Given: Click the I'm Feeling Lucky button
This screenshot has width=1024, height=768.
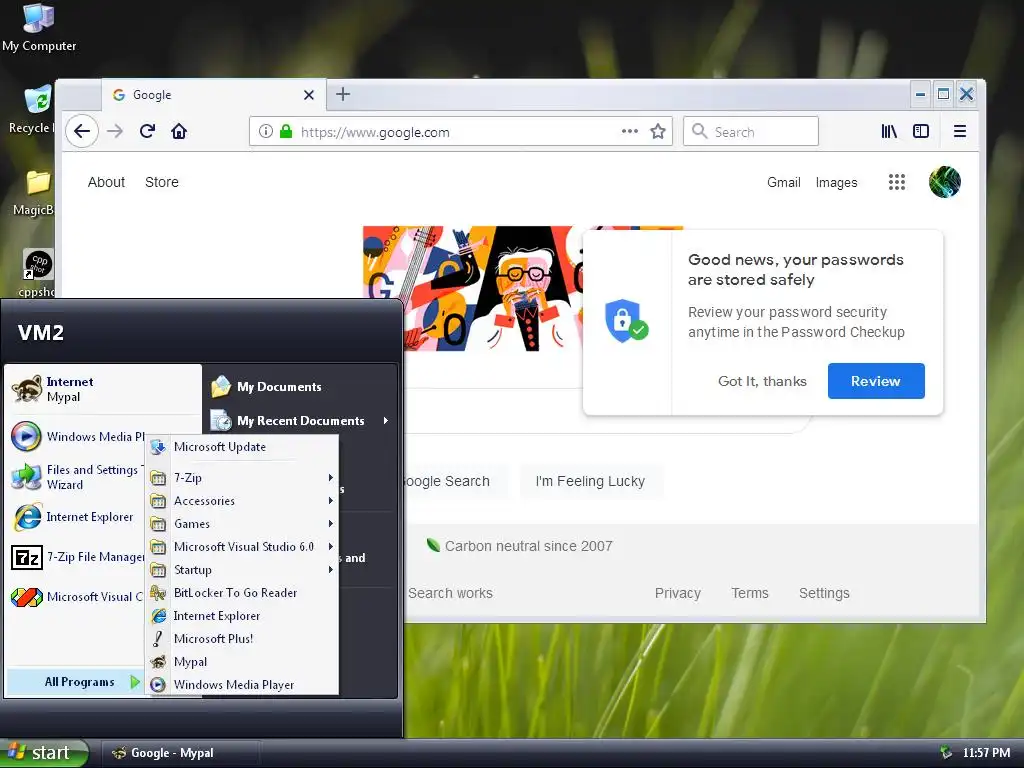Looking at the screenshot, I should coord(590,481).
